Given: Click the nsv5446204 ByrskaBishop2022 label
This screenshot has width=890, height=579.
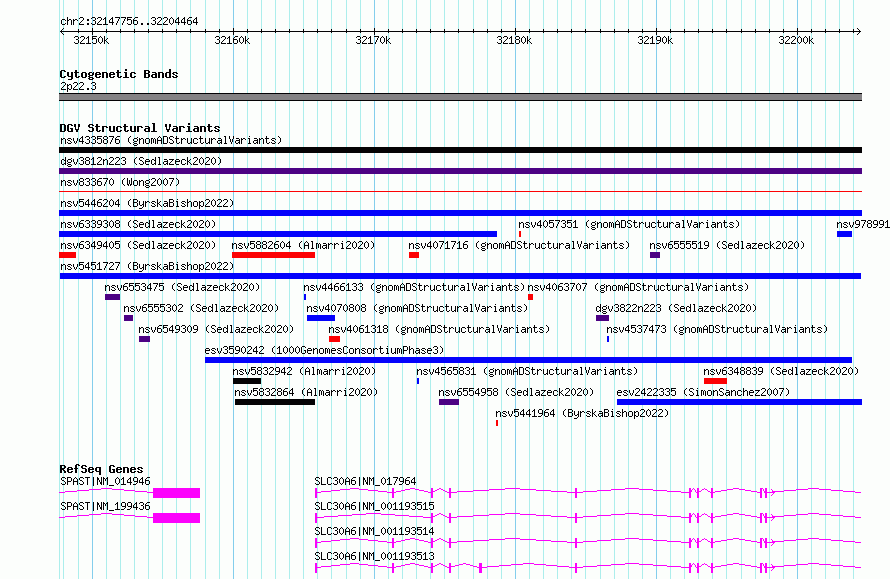Looking at the screenshot, I should (147, 203).
